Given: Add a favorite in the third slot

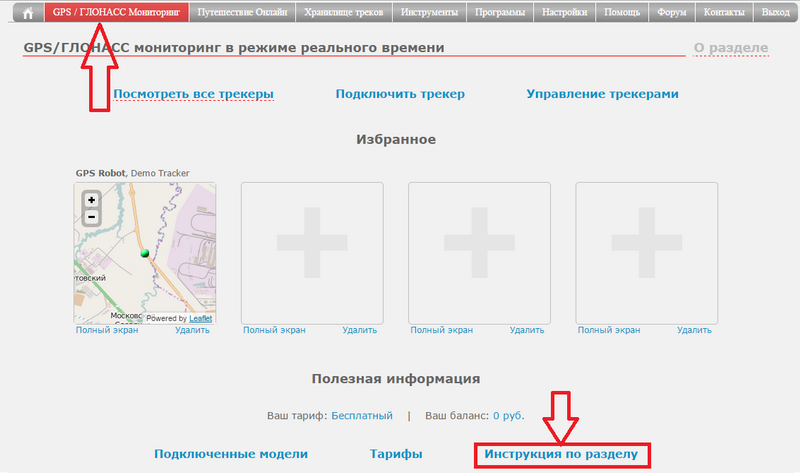Looking at the screenshot, I should (479, 252).
